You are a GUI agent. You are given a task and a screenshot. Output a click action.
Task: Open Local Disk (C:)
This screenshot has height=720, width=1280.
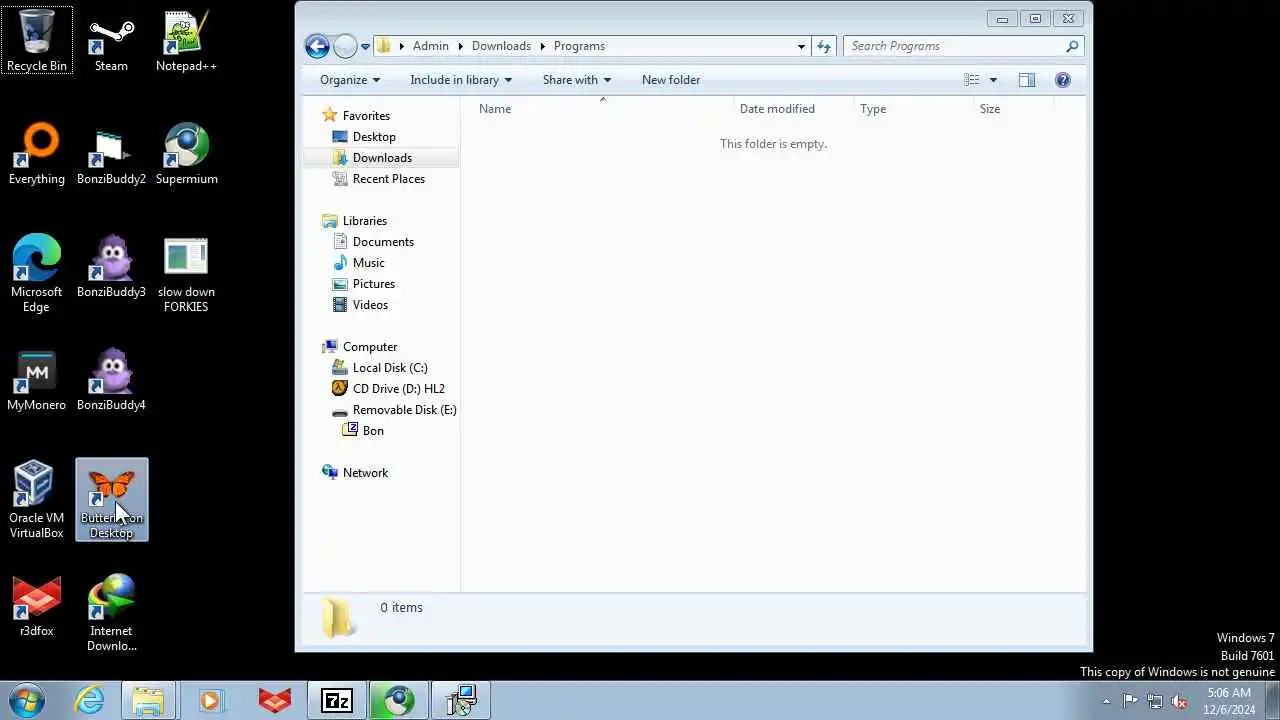[x=389, y=368]
